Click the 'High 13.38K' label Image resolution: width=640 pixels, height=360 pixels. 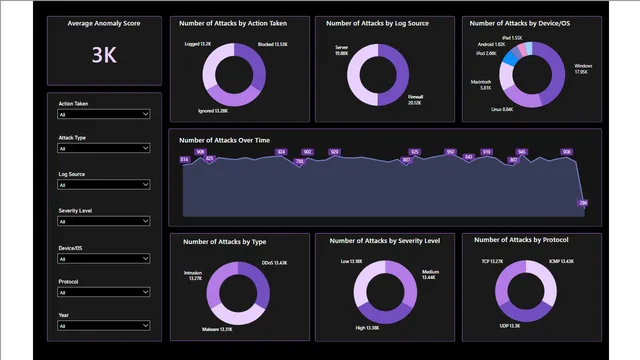(x=367, y=328)
